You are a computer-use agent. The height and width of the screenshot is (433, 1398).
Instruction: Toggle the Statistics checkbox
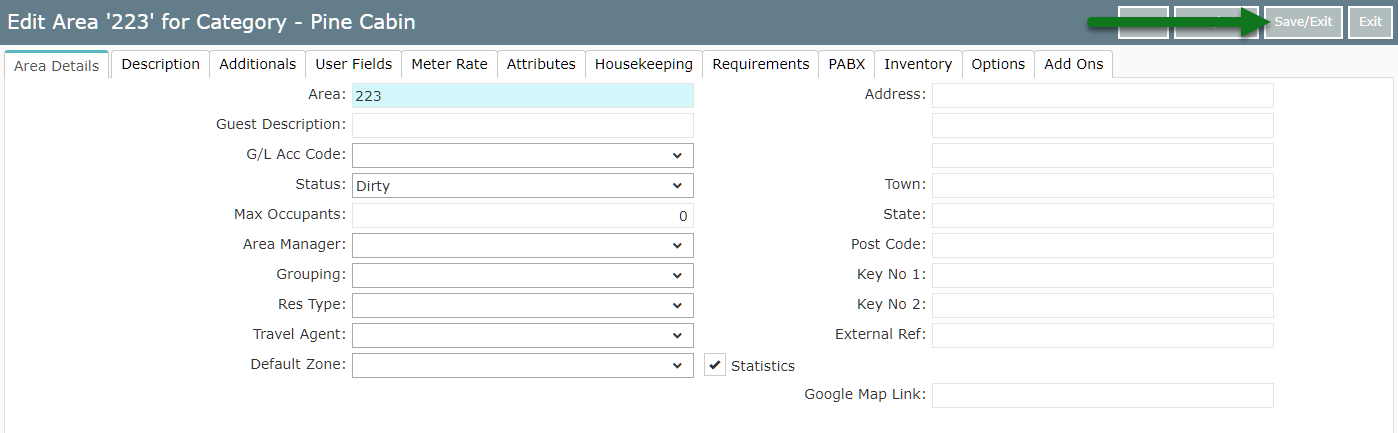click(715, 366)
